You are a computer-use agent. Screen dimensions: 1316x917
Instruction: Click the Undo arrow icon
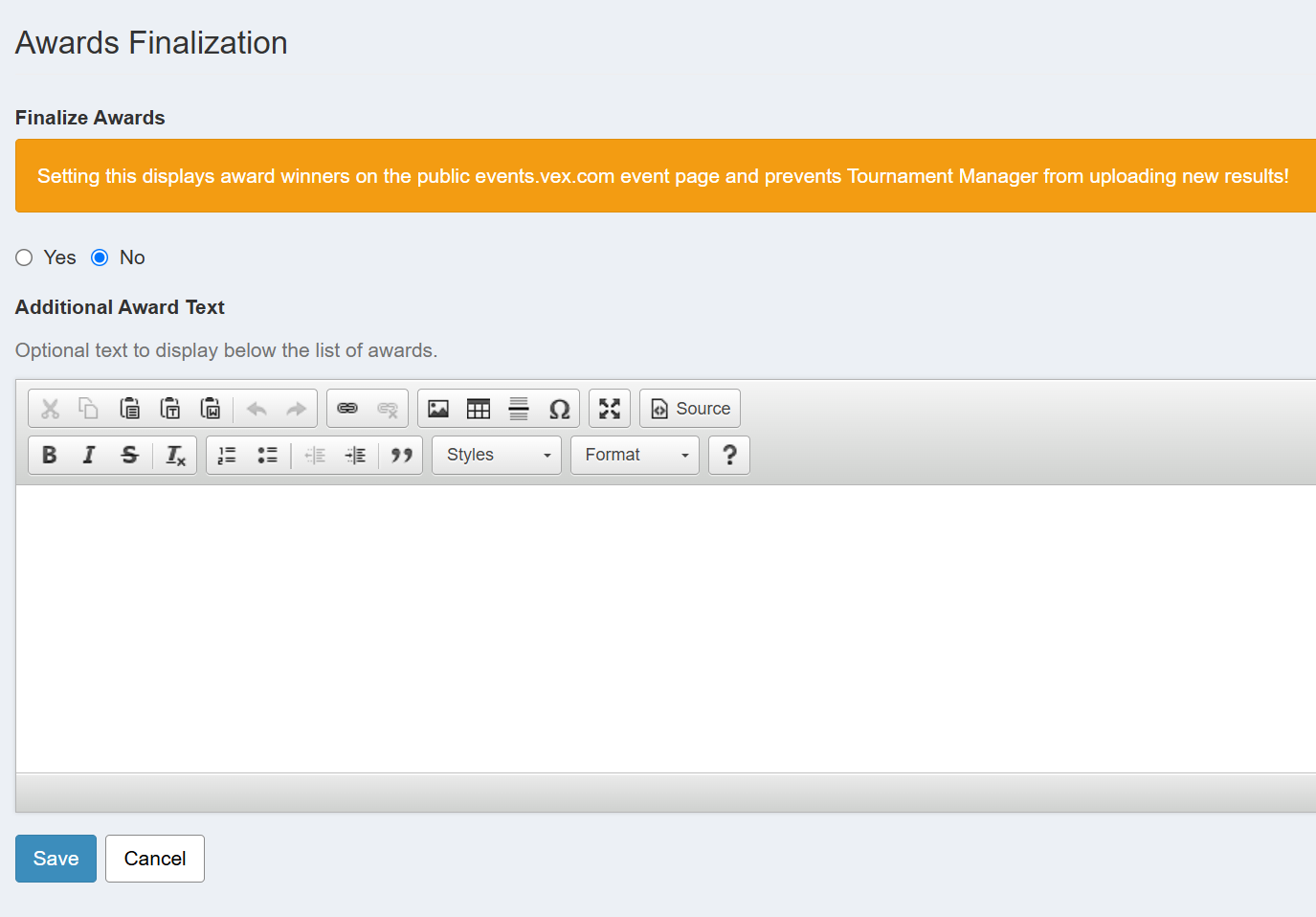257,409
